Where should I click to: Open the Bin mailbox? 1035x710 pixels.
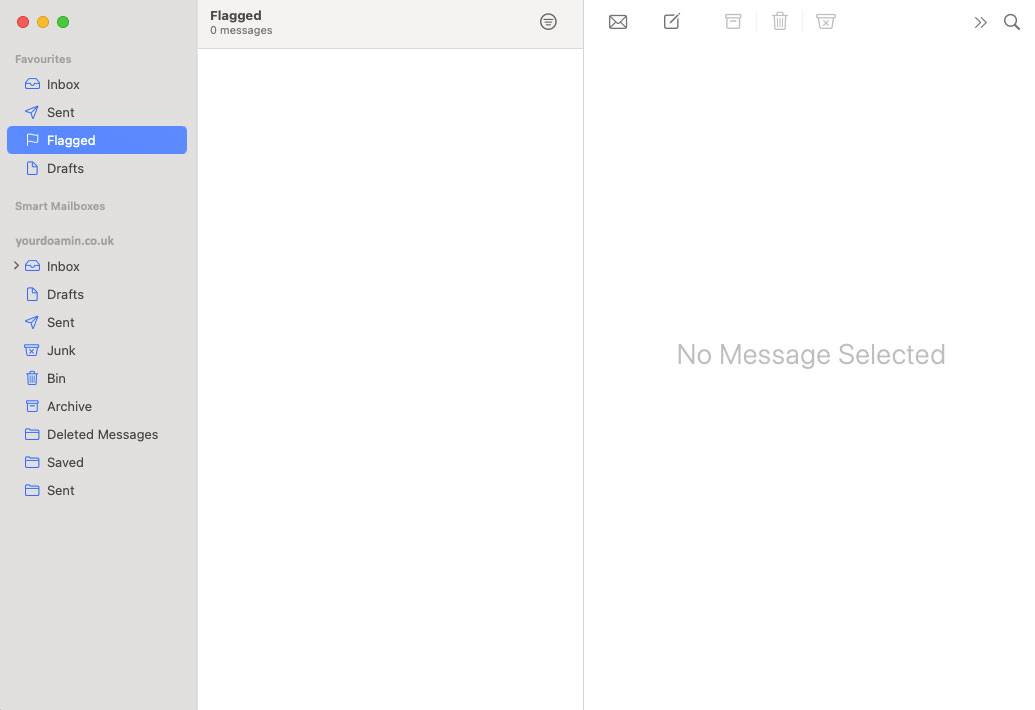coord(97,378)
